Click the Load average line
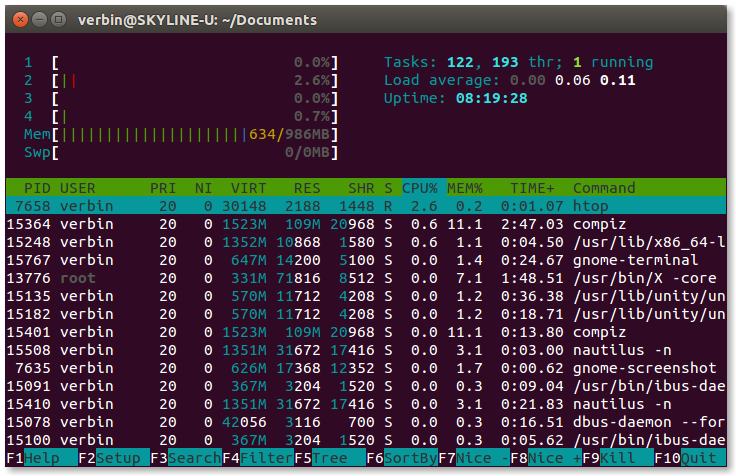 (x=510, y=80)
